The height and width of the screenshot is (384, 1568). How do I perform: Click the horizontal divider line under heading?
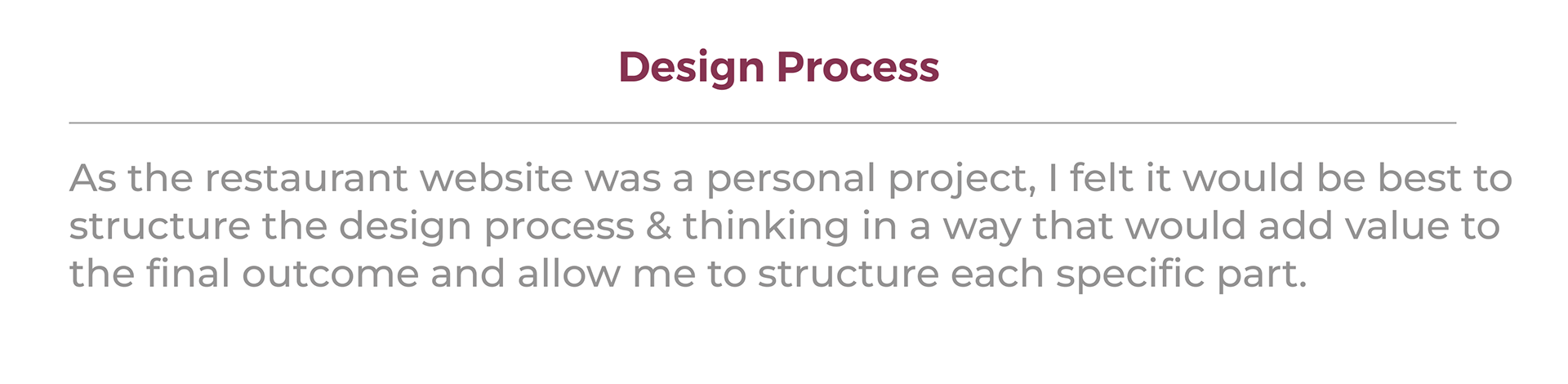pyautogui.click(x=762, y=123)
